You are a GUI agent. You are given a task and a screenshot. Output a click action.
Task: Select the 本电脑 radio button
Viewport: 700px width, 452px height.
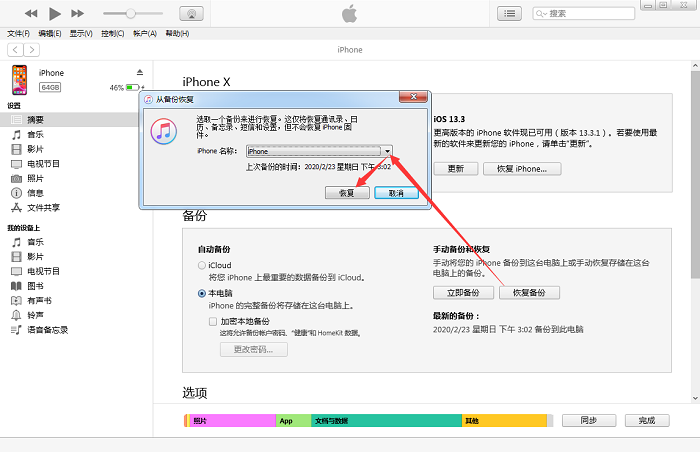(202, 293)
